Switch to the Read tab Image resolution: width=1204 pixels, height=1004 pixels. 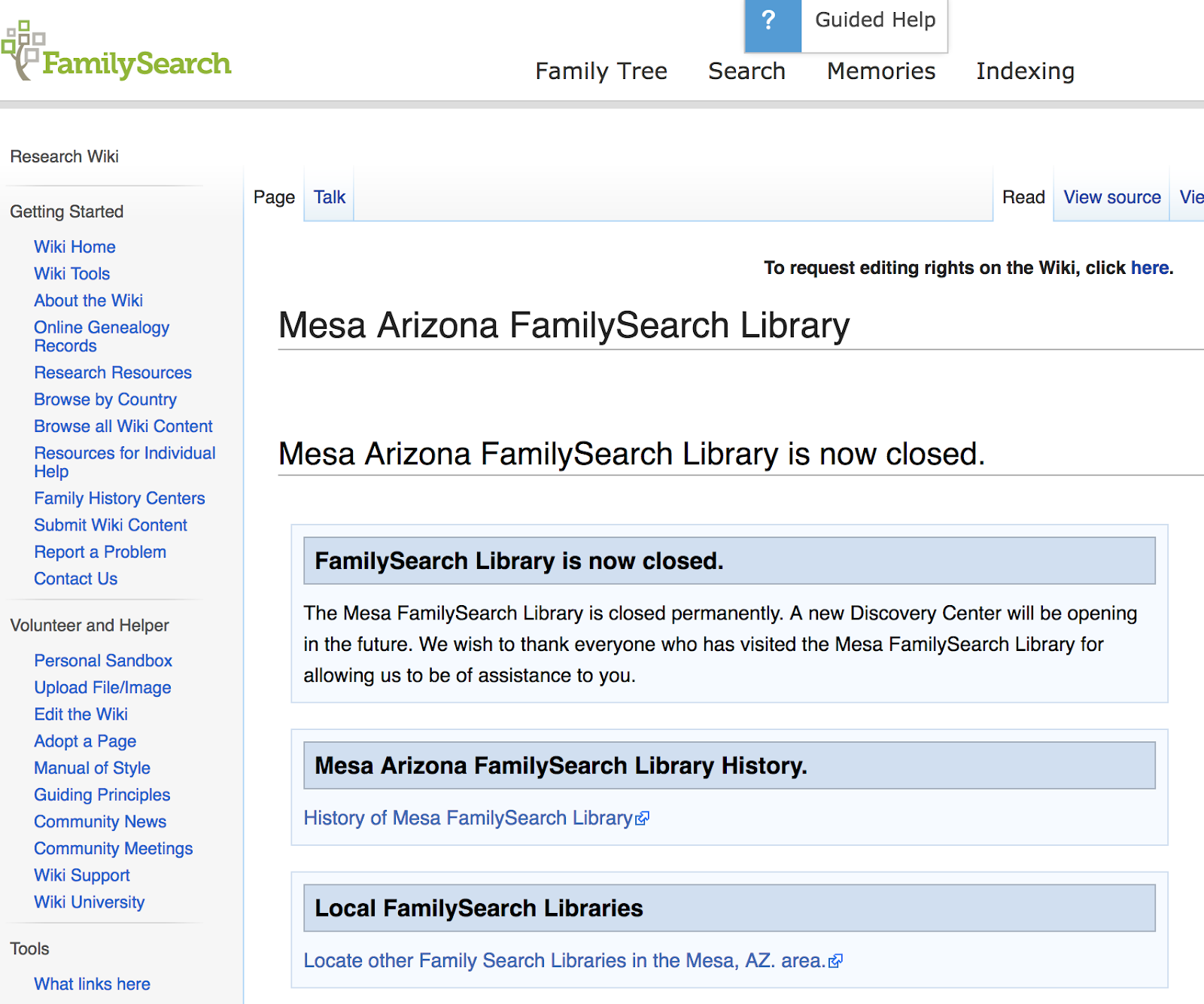[1023, 196]
